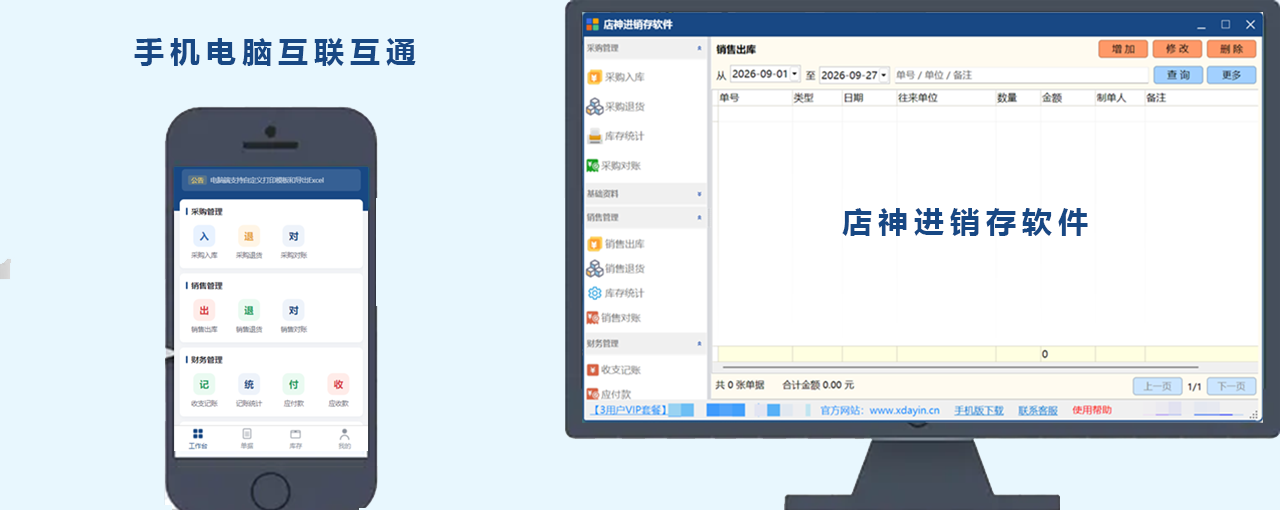1280x510 pixels.
Task: Open the 使用帮助 link
Action: click(1091, 410)
